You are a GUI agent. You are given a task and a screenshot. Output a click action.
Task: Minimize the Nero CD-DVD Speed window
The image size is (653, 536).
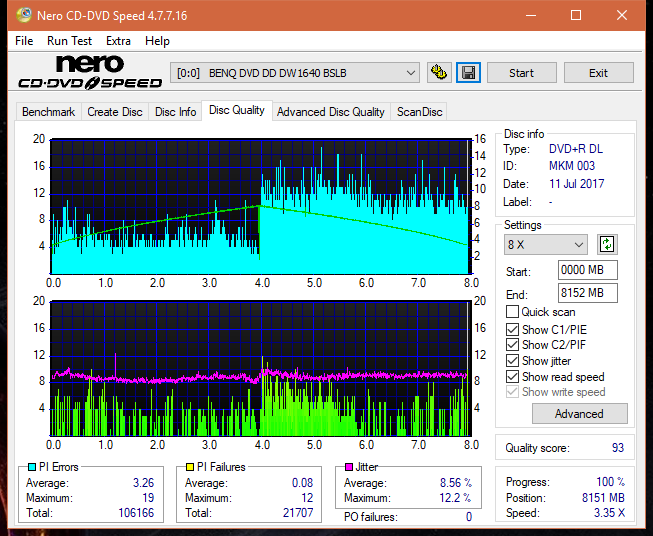(531, 15)
